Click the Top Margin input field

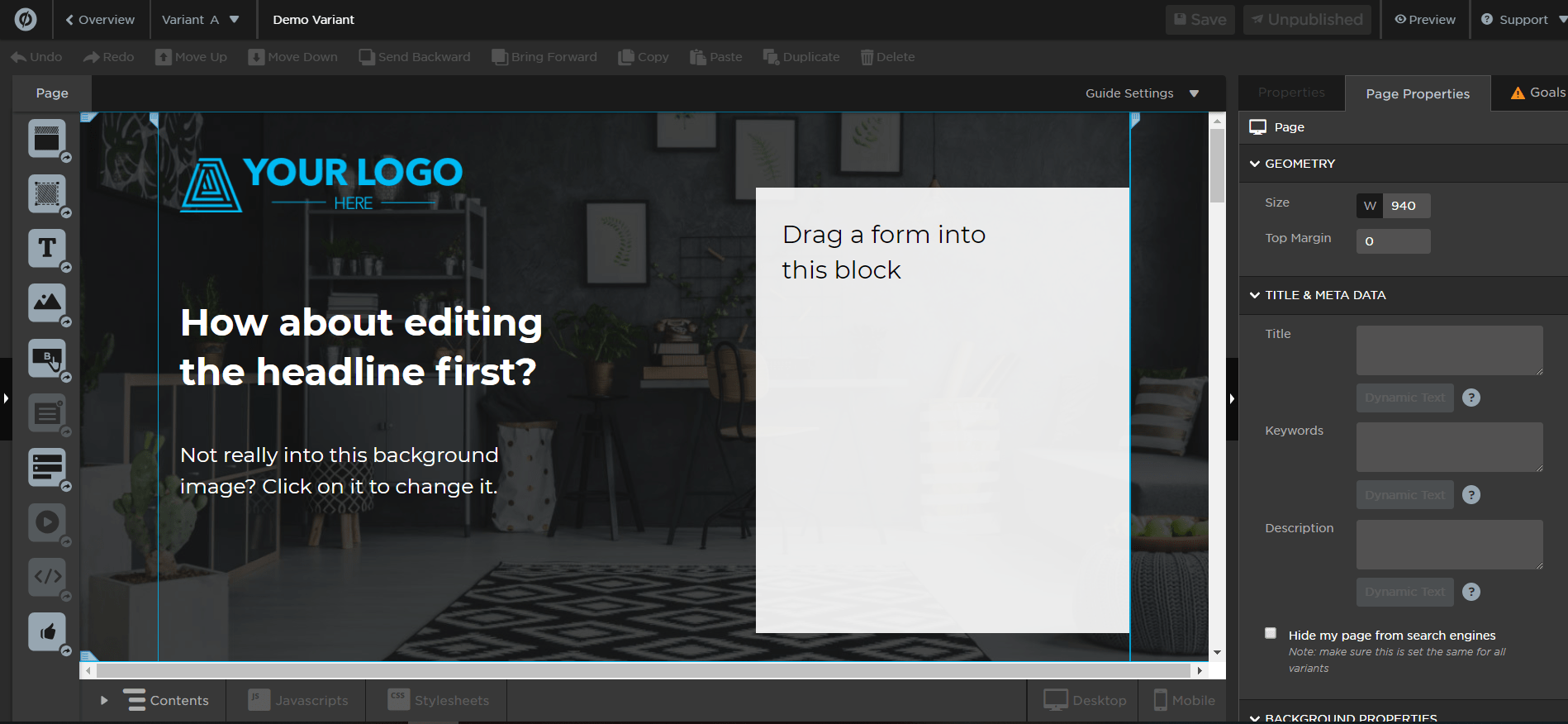coord(1393,241)
